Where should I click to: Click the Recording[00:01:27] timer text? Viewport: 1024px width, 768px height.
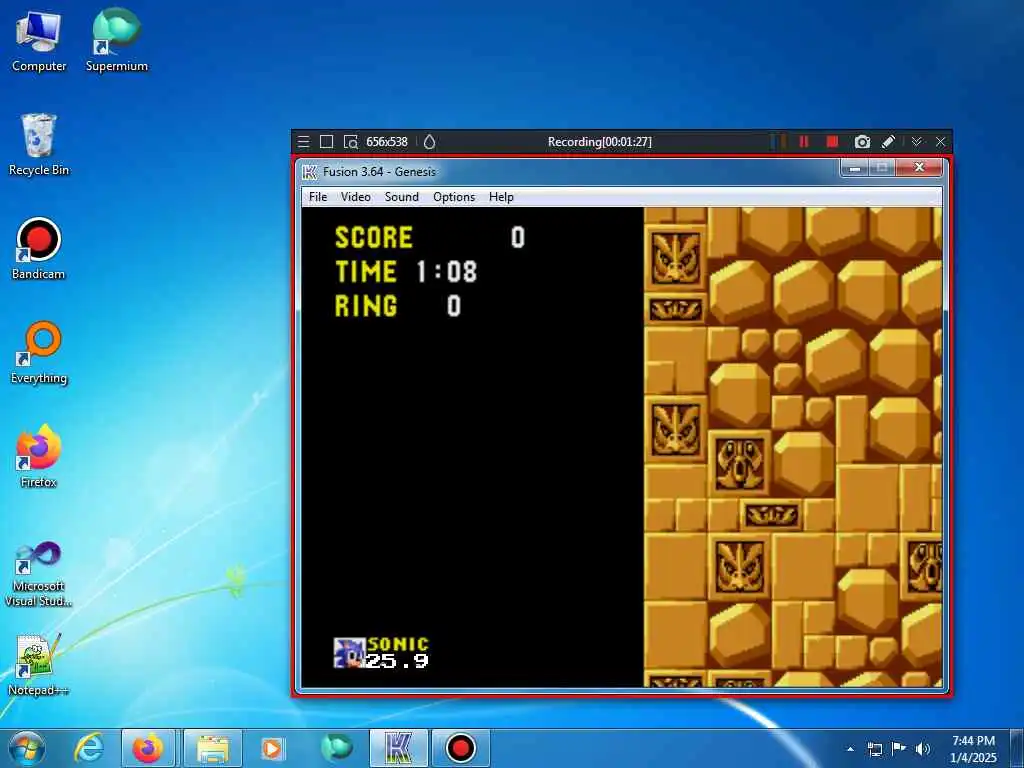pos(600,142)
